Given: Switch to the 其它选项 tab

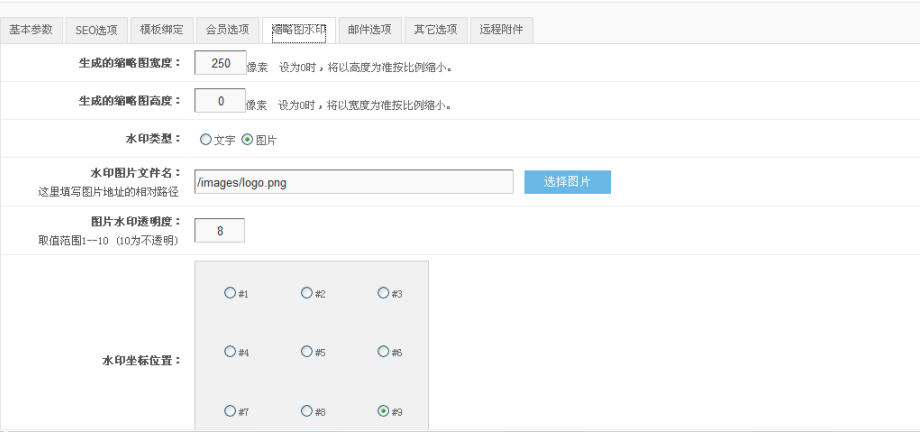Looking at the screenshot, I should 436,30.
